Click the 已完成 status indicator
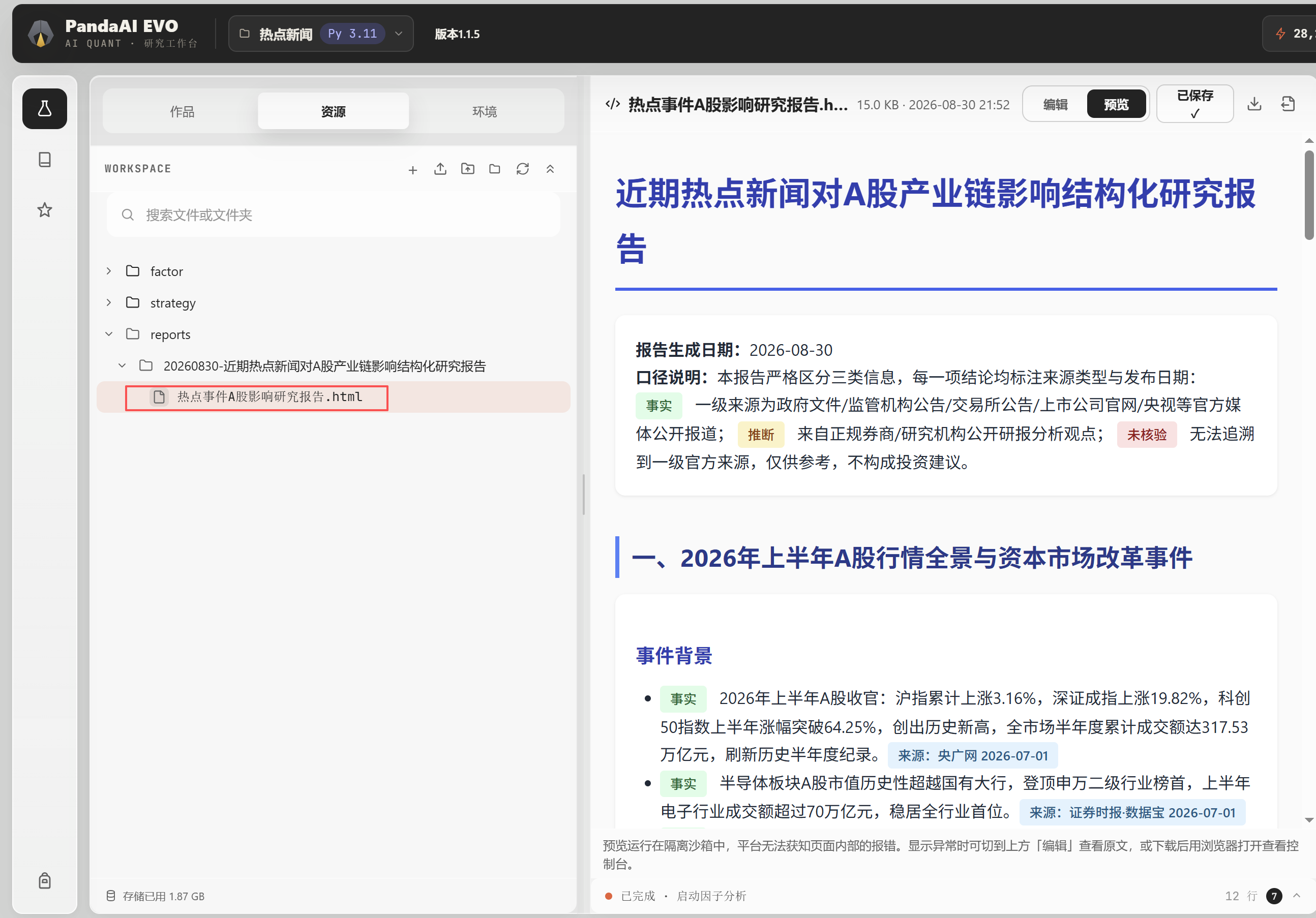 630,896
